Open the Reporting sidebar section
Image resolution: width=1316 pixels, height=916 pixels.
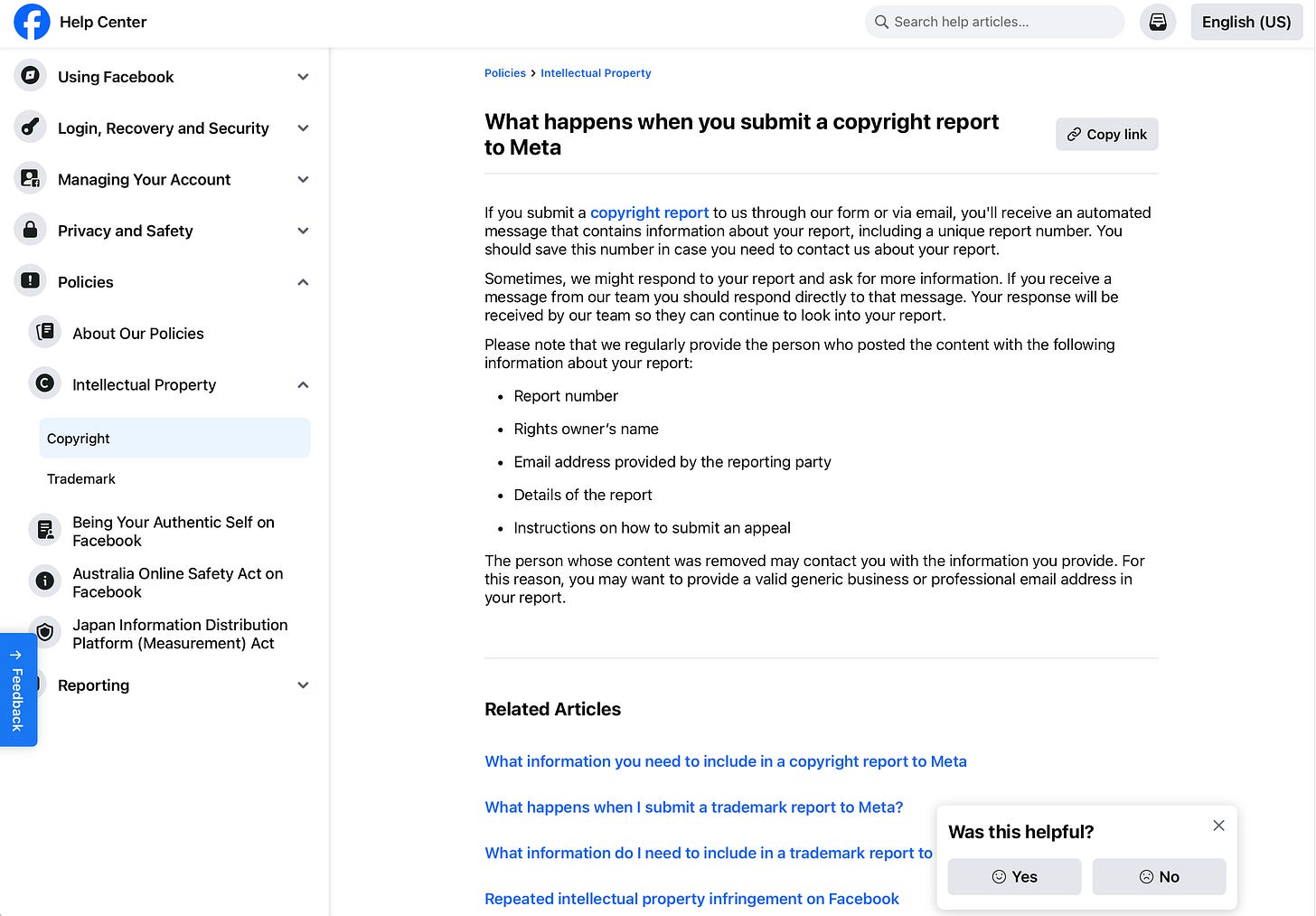tap(93, 685)
